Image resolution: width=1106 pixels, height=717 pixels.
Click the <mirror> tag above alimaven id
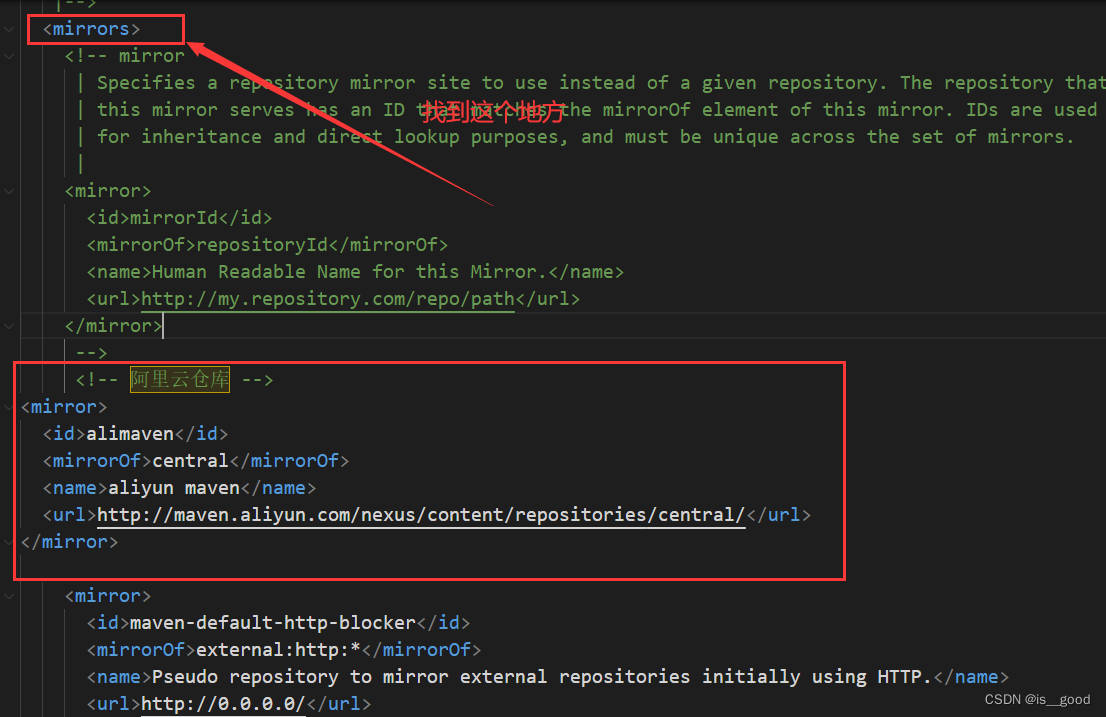[64, 407]
